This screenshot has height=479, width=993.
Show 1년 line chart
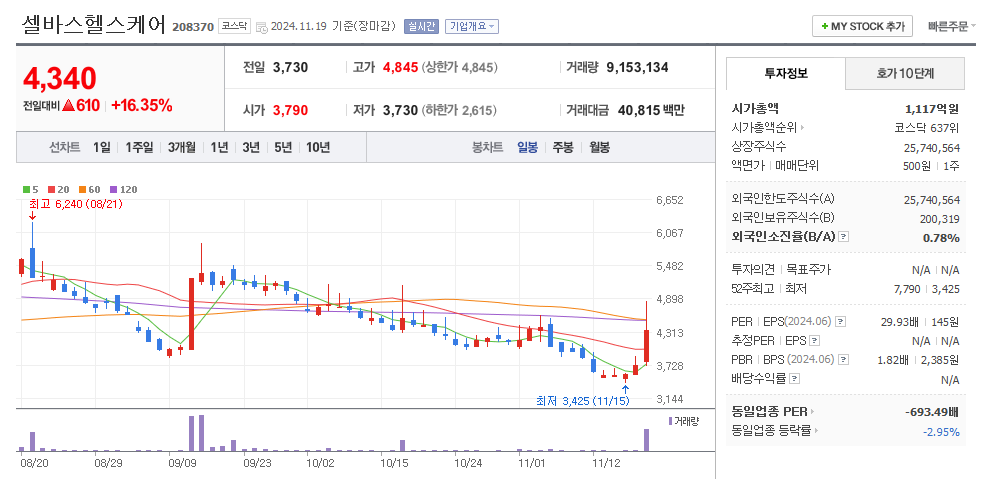pos(219,148)
